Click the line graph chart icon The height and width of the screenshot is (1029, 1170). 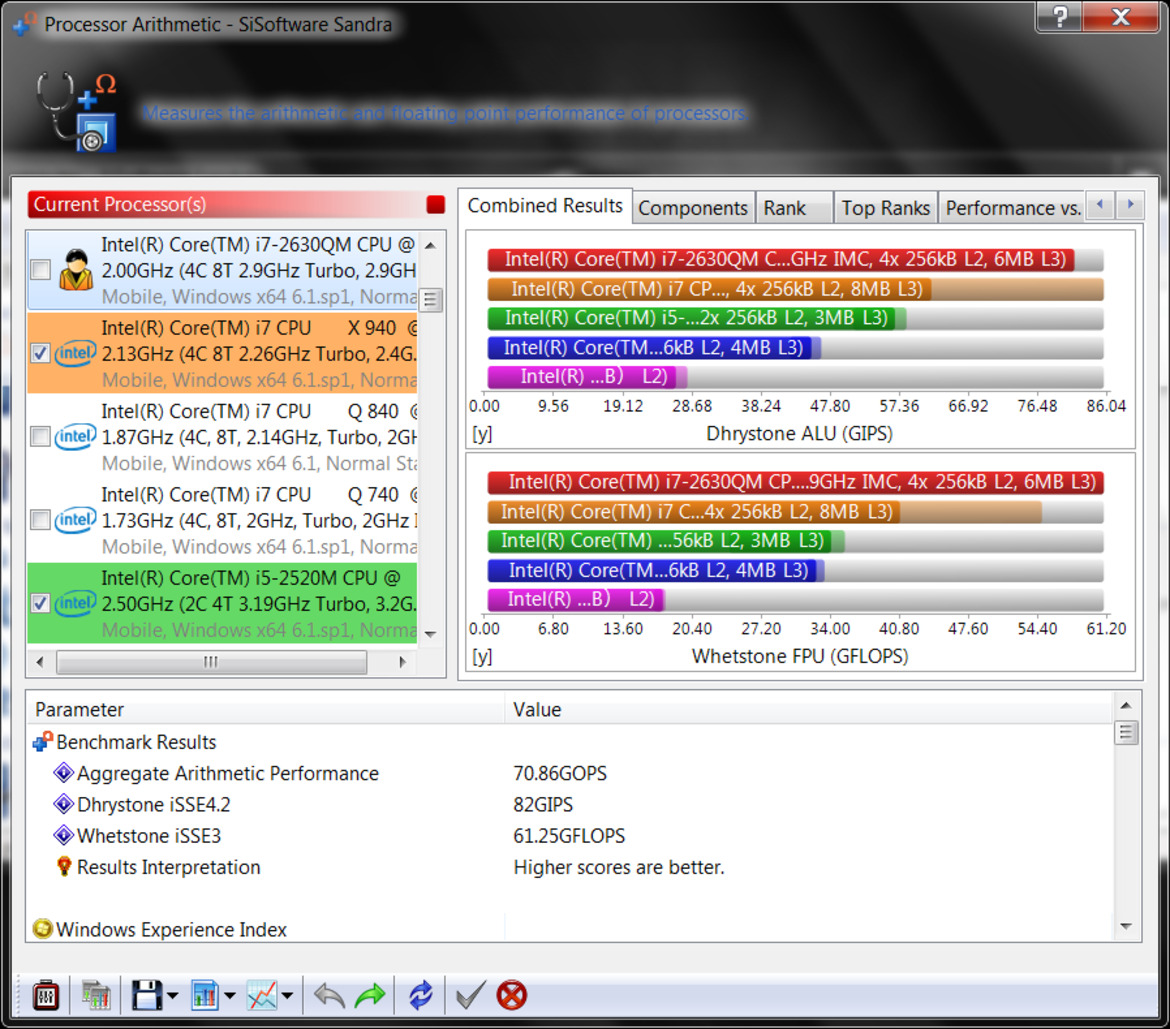tap(262, 995)
